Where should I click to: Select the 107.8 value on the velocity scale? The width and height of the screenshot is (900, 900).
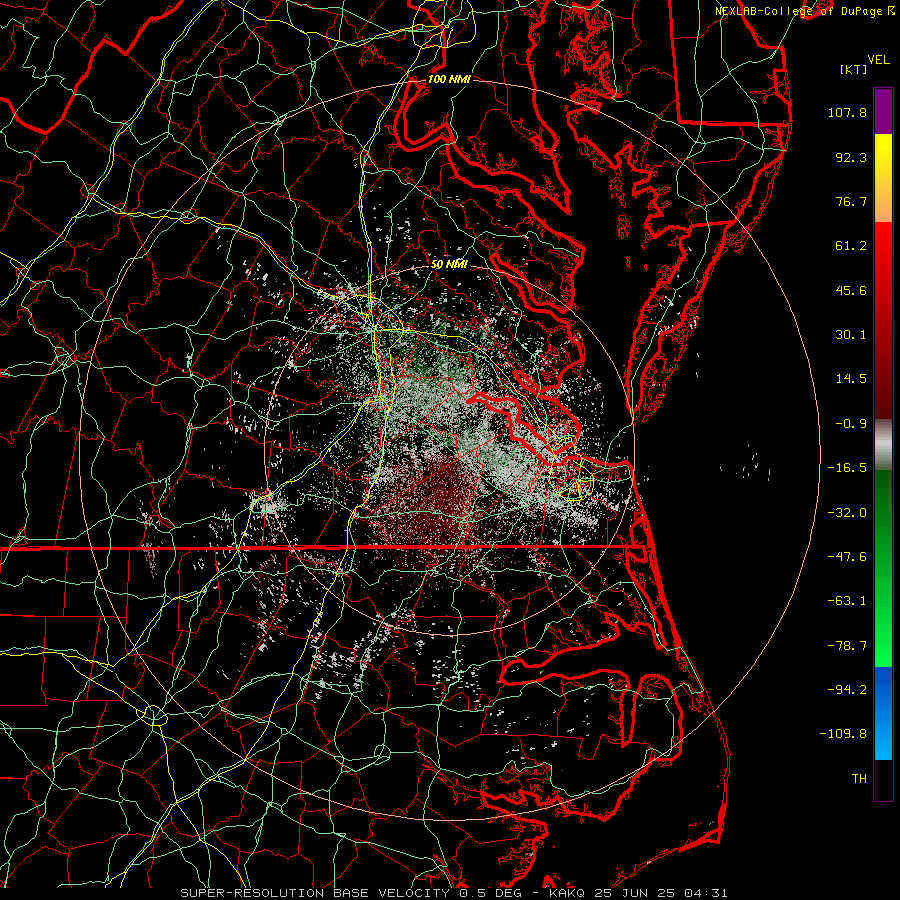click(847, 112)
